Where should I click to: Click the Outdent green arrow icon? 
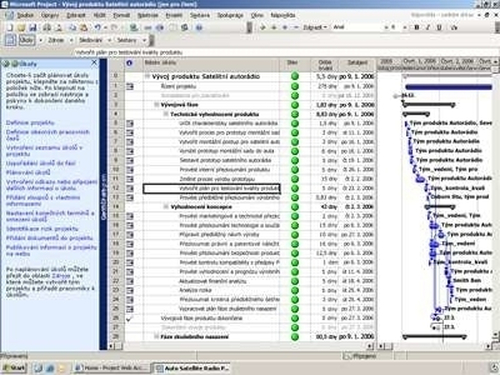click(263, 27)
